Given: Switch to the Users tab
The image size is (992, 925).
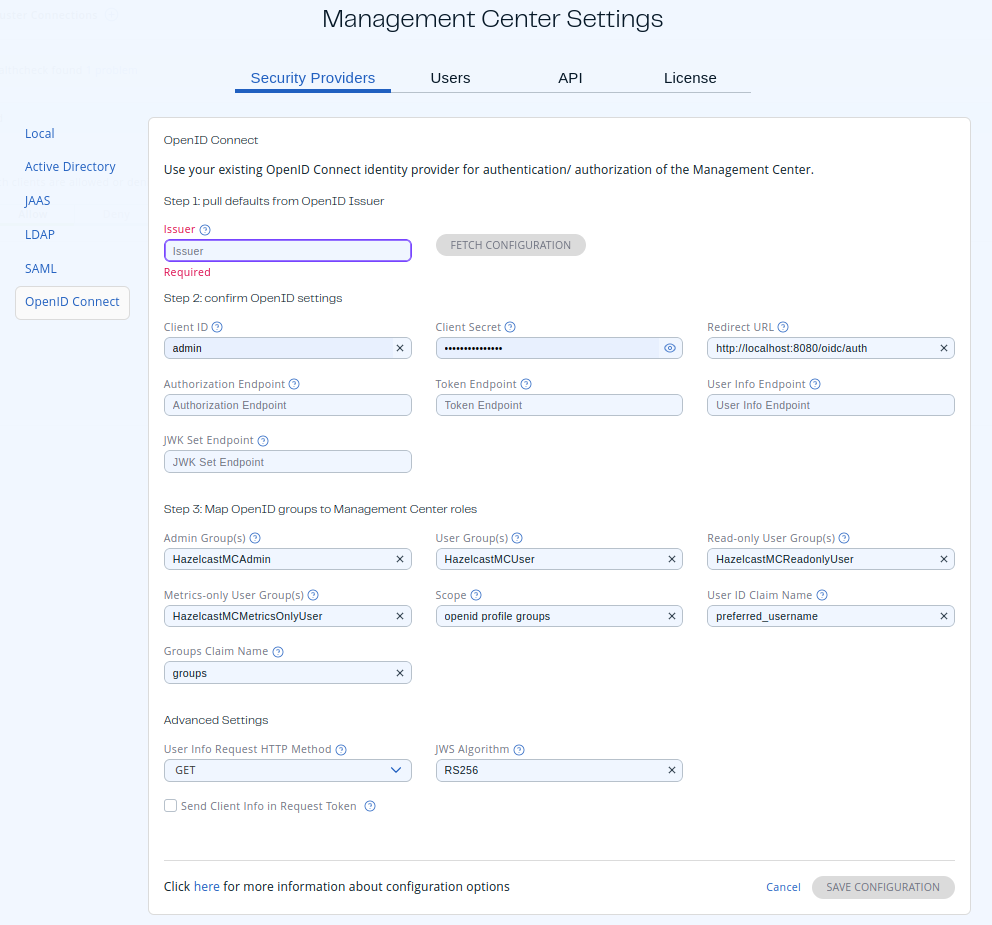Looking at the screenshot, I should [450, 78].
